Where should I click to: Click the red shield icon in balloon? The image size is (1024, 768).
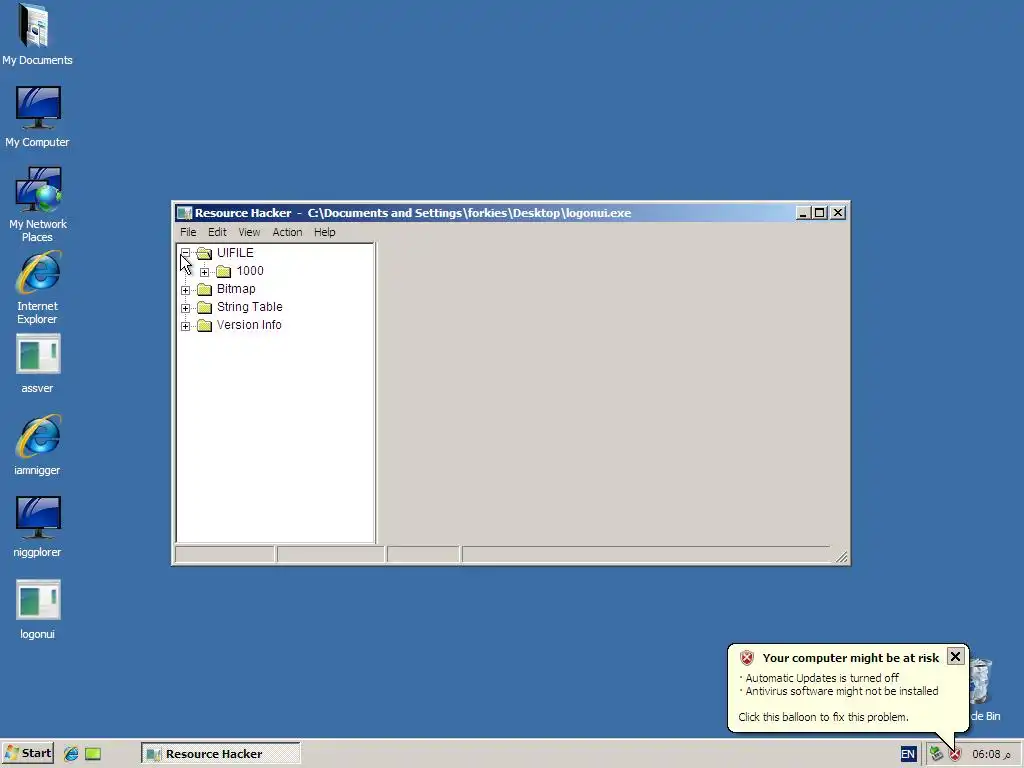[747, 658]
